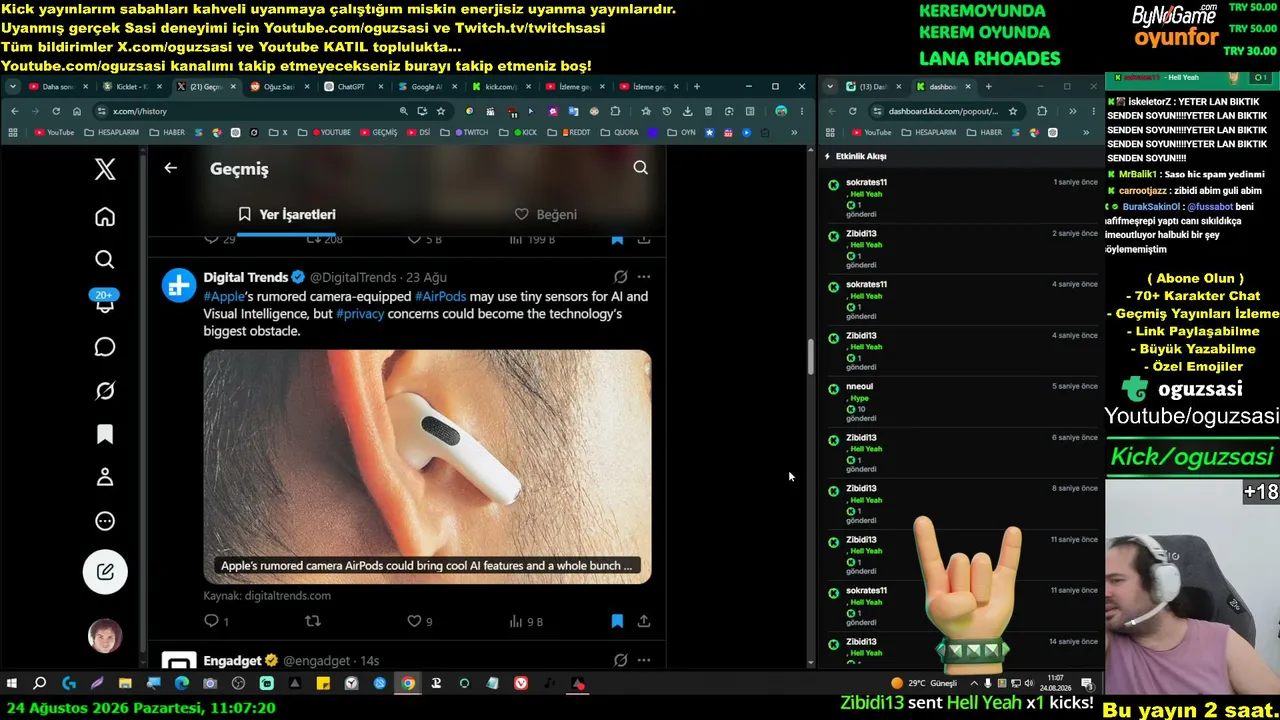Open the #AirPods hashtag link

click(441, 296)
